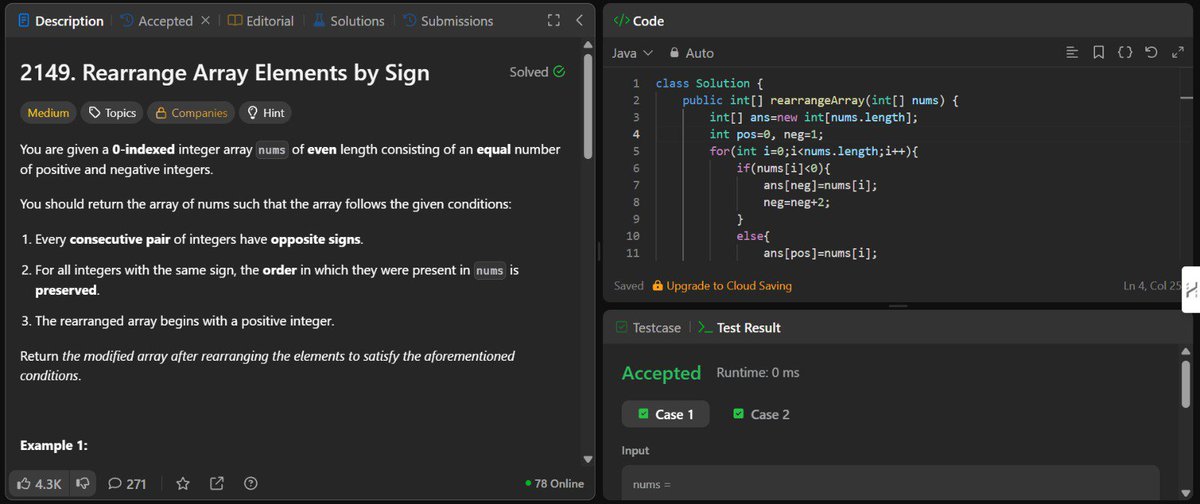
Task: Toggle fullscreen for the description panel
Action: [x=554, y=20]
